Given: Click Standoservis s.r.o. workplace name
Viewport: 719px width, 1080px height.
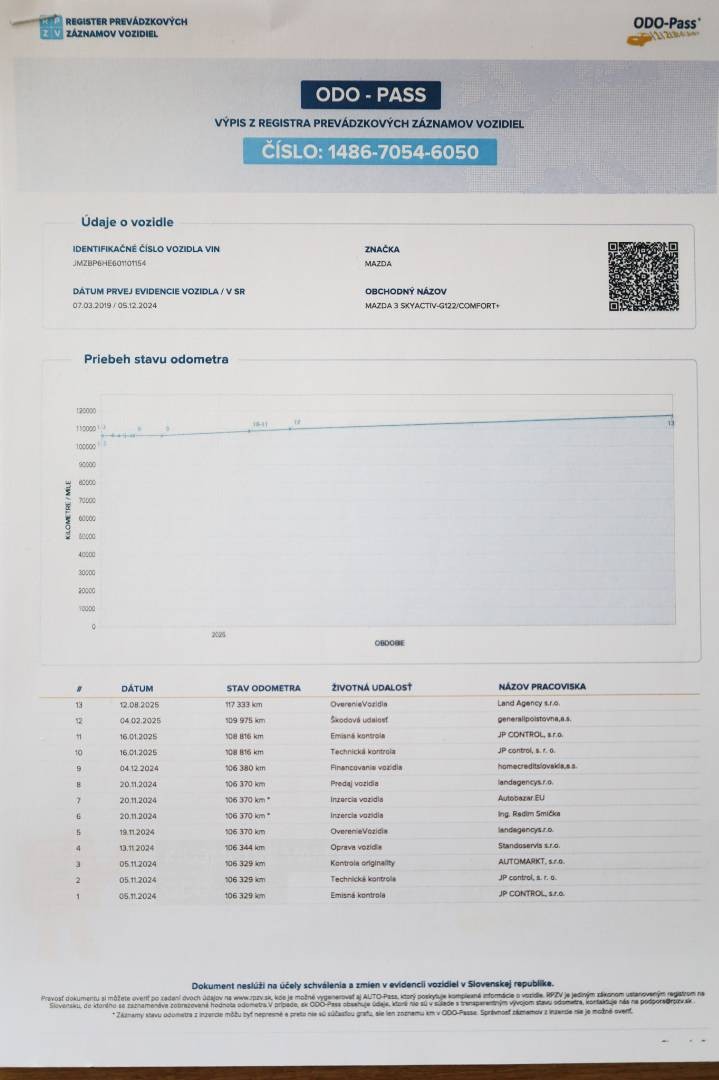Looking at the screenshot, I should point(529,845).
